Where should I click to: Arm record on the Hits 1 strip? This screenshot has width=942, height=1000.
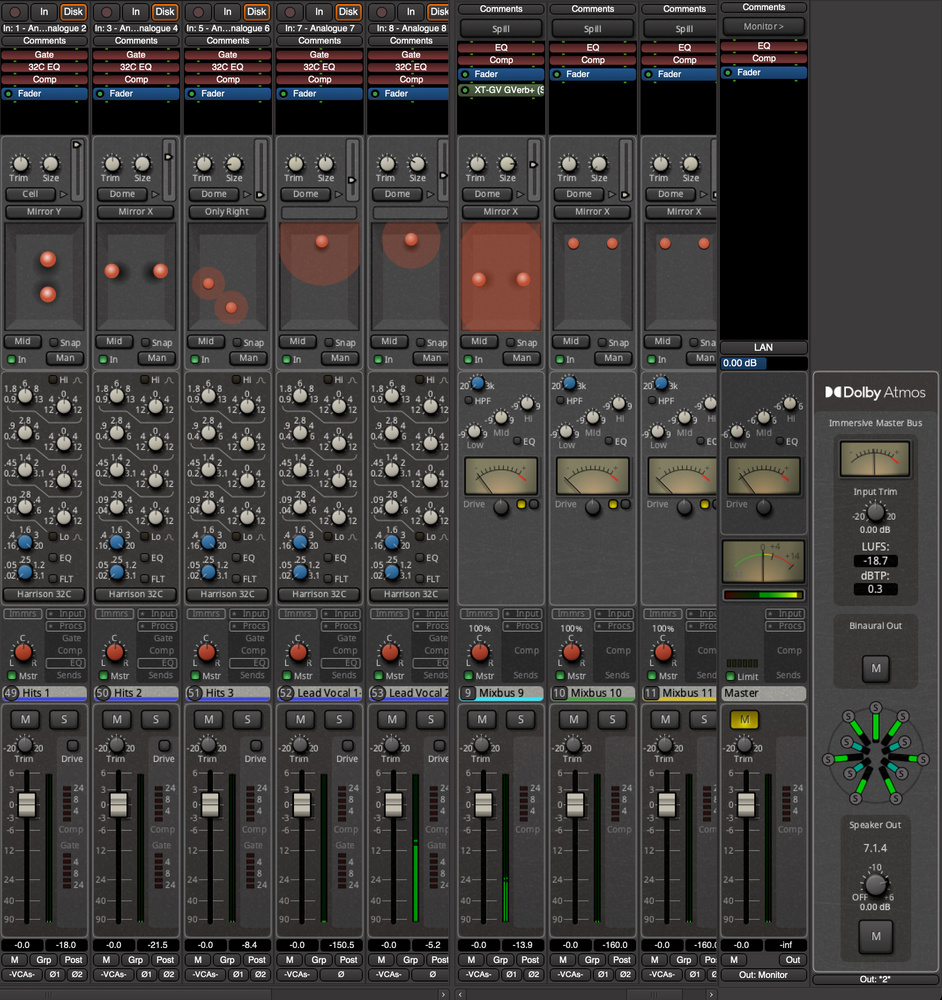click(x=14, y=12)
